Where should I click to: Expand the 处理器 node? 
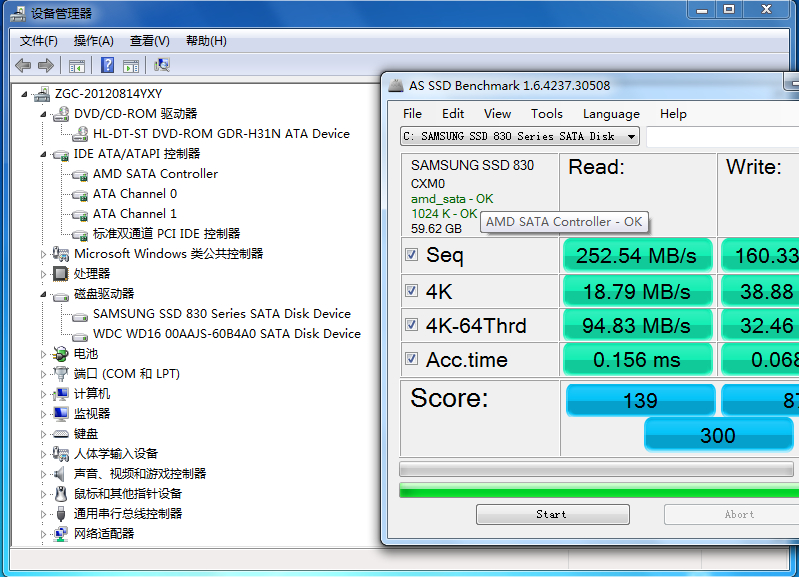(43, 274)
